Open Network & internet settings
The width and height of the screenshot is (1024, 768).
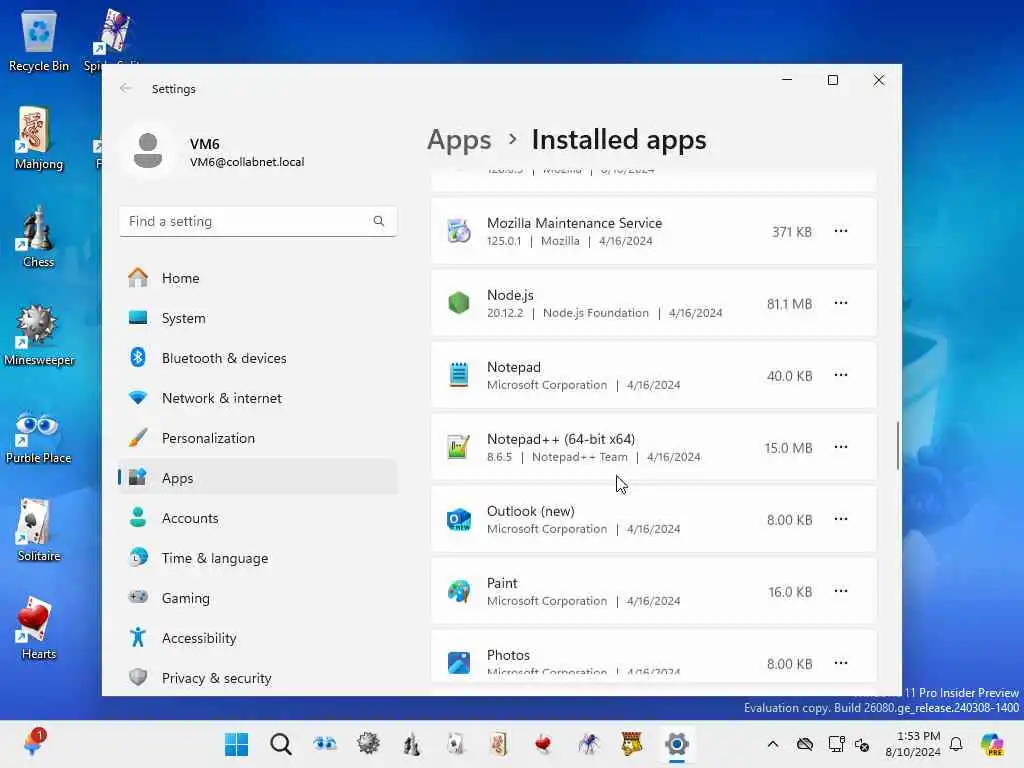click(258, 398)
